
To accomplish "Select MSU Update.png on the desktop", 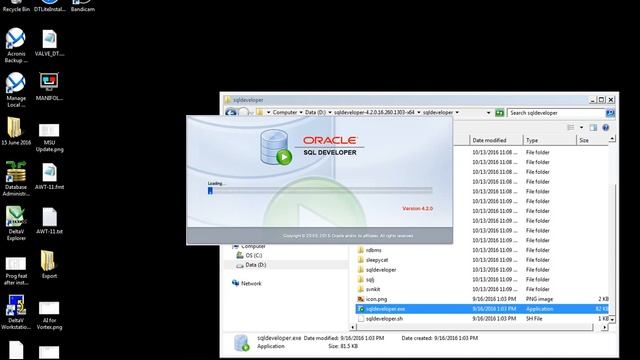I will pyautogui.click(x=49, y=138).
